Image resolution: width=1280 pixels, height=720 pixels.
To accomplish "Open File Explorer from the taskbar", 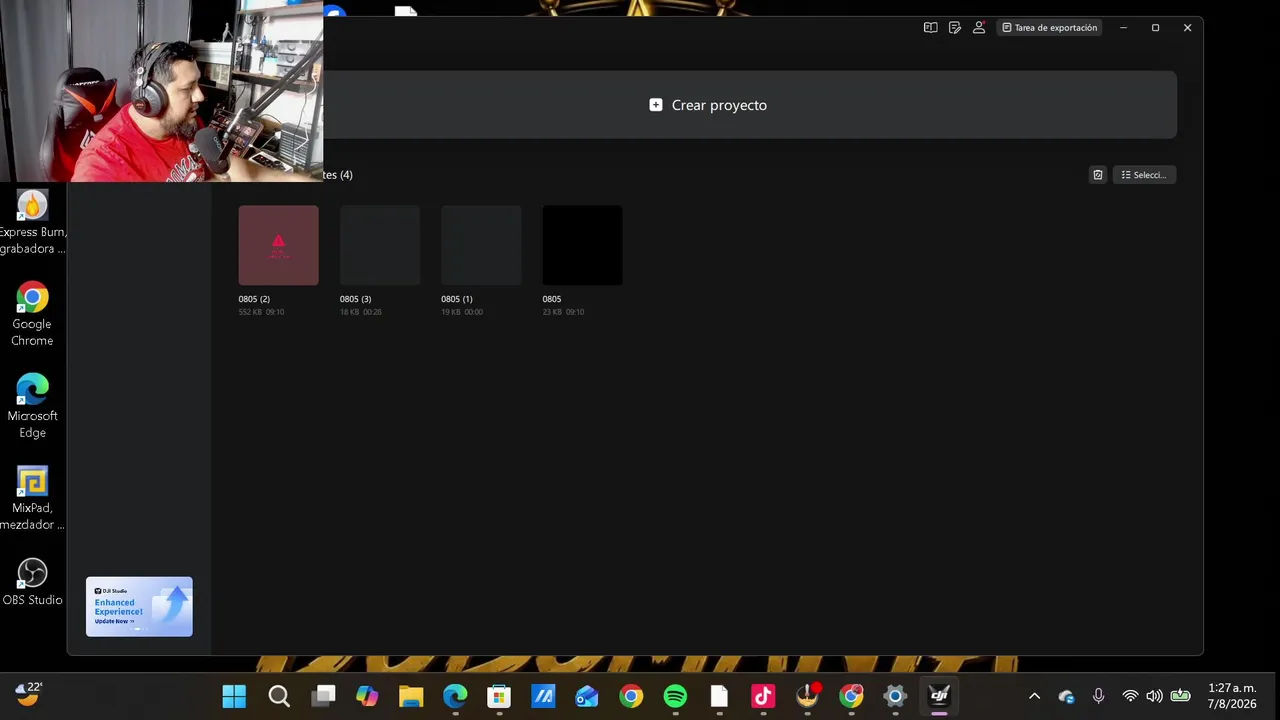I will pyautogui.click(x=411, y=696).
